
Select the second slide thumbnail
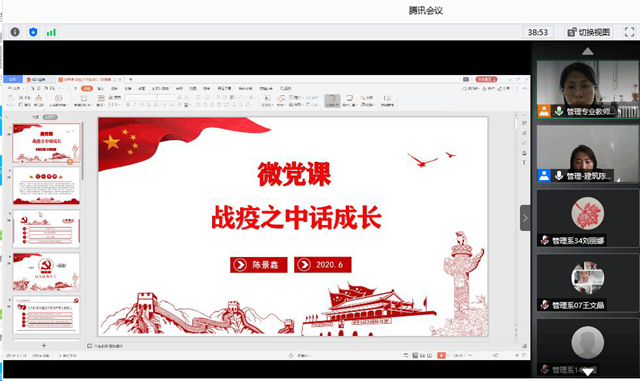click(46, 186)
